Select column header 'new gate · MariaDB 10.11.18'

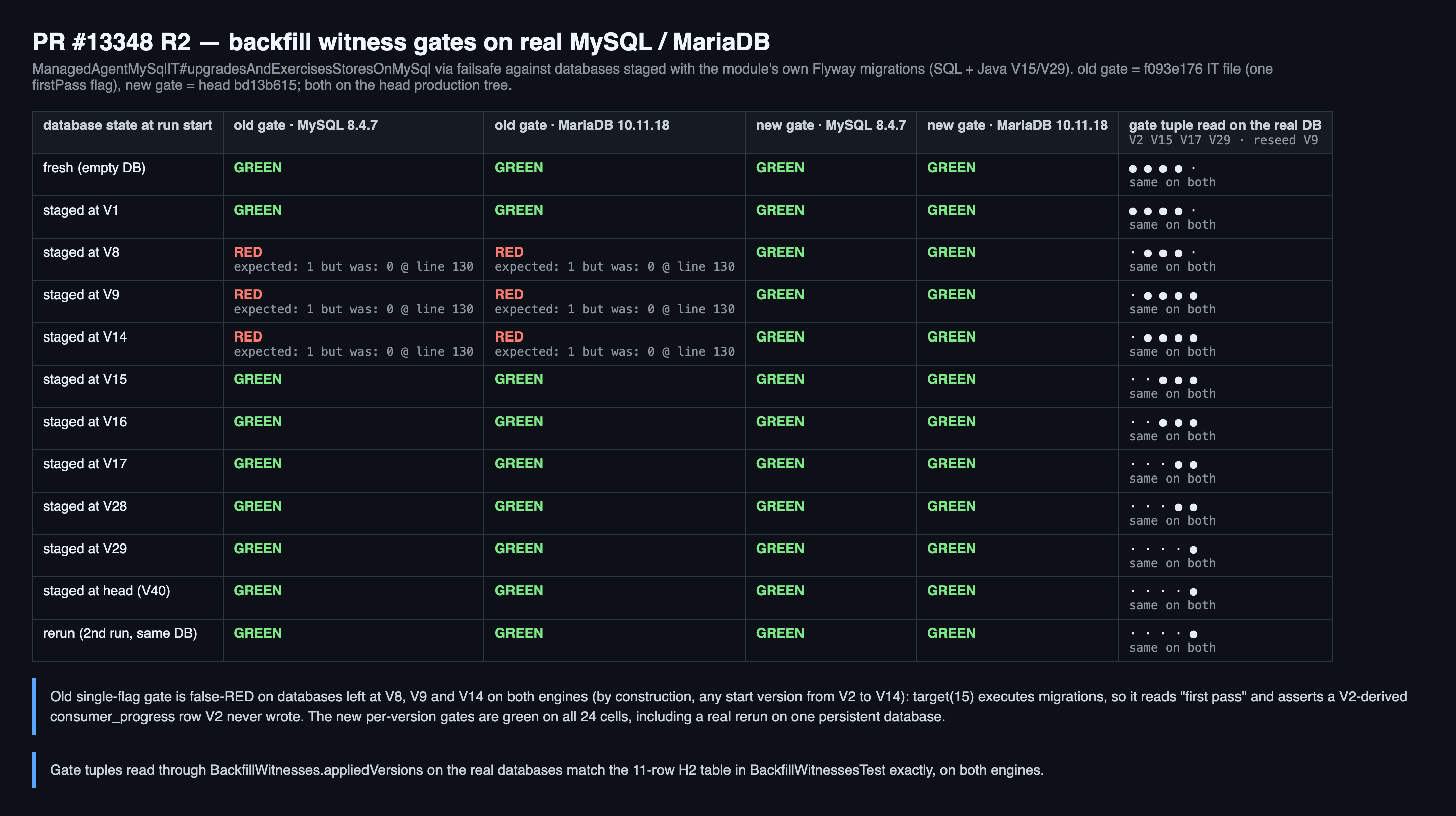point(1017,125)
